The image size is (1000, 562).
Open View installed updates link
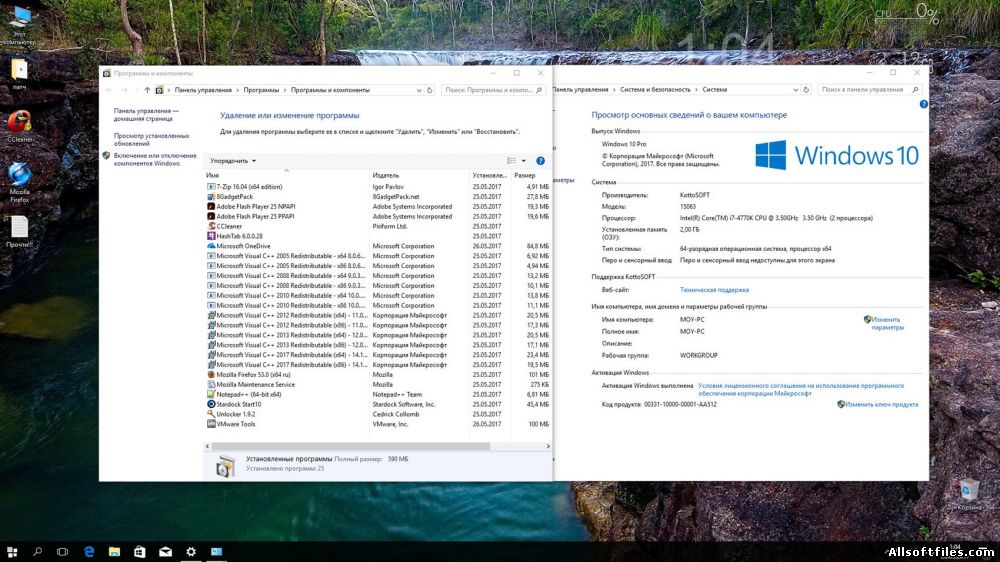point(151,140)
